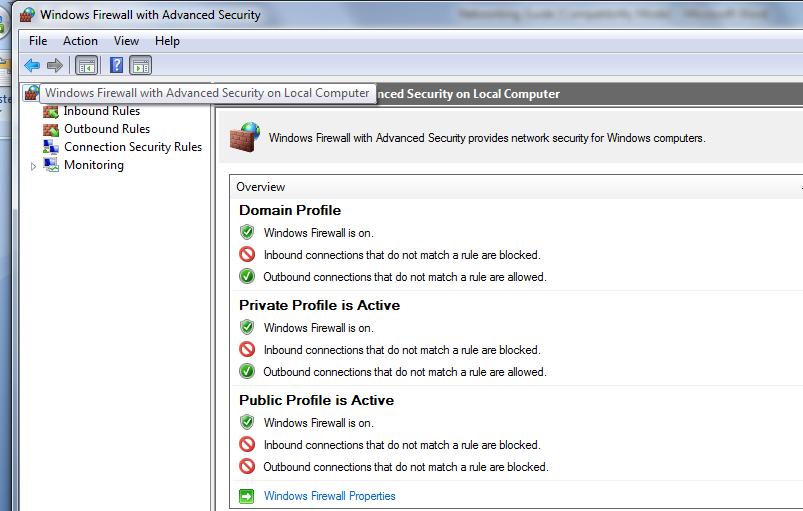Viewport: 803px width, 511px height.
Task: Click the 'provides network security' description text
Action: [x=487, y=138]
